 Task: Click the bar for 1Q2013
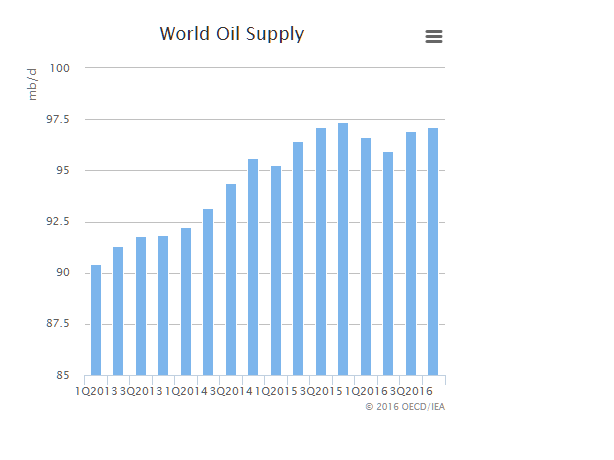(96, 320)
